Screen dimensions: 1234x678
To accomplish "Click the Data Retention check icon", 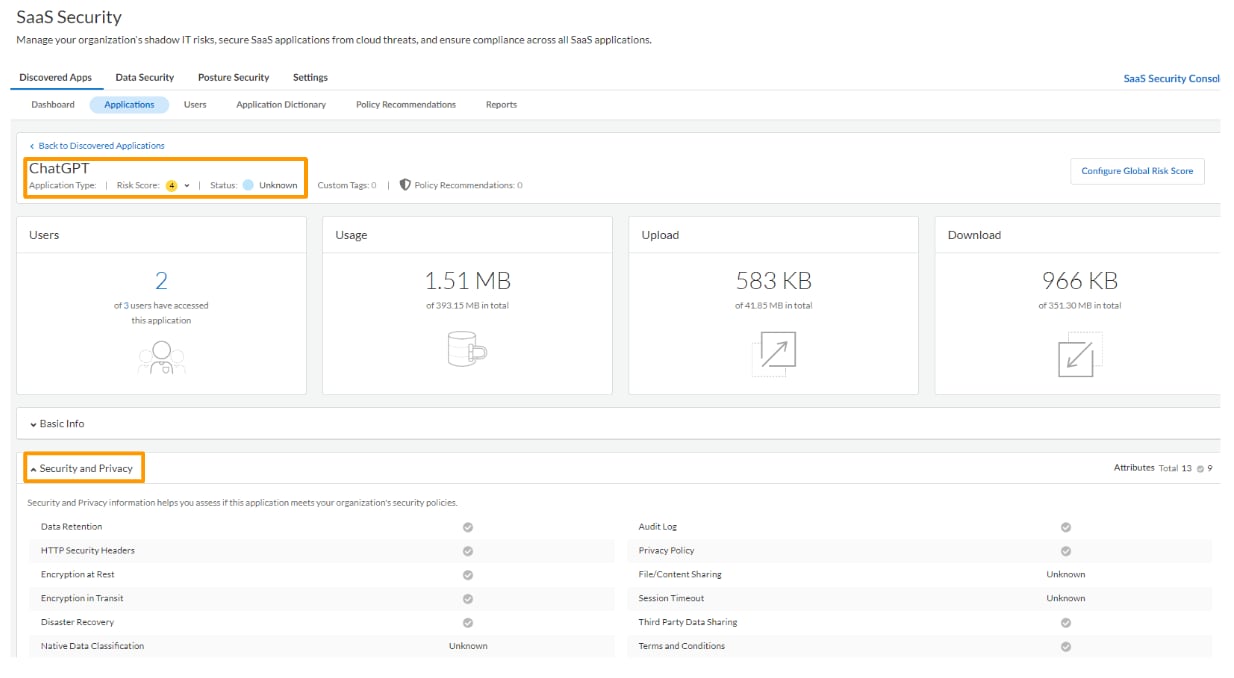I will (x=468, y=527).
